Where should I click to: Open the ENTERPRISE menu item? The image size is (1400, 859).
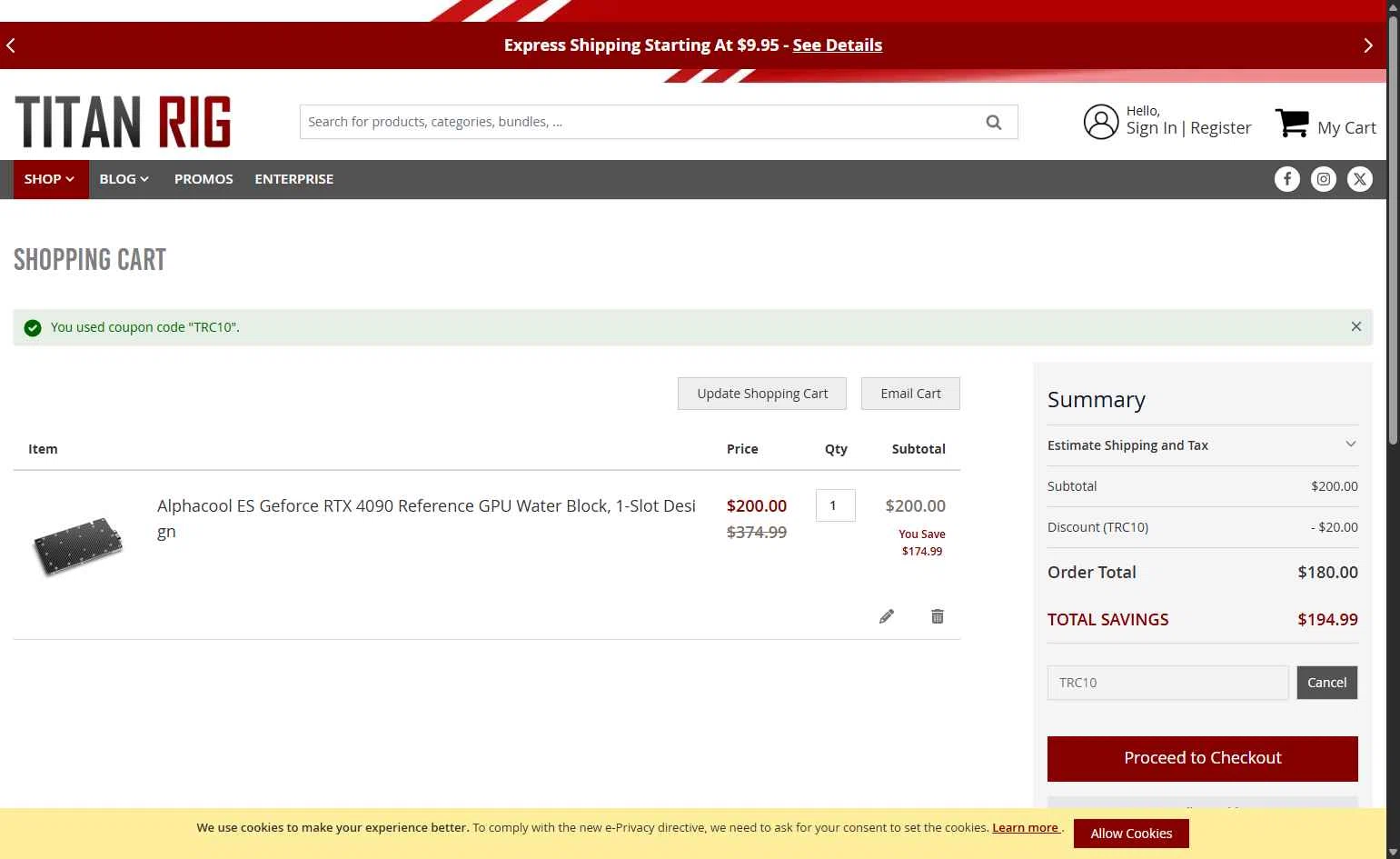click(x=293, y=179)
